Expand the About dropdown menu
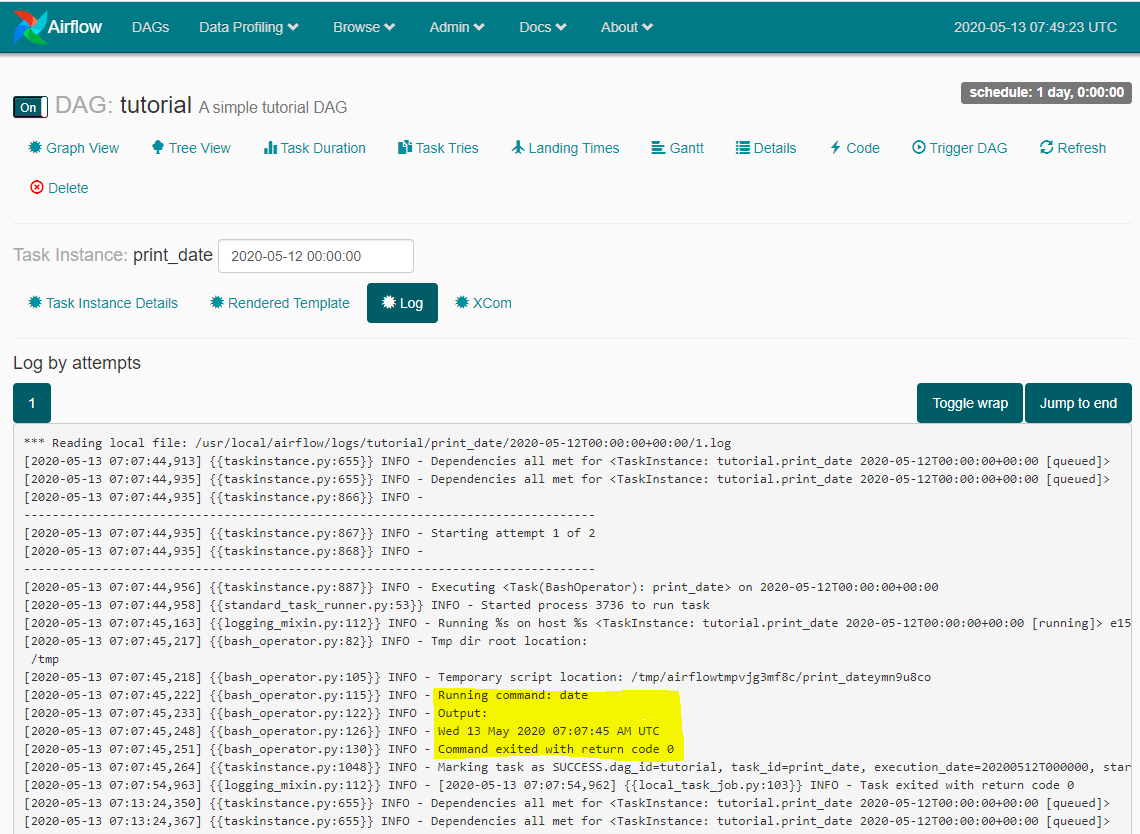Viewport: 1140px width, 834px height. (627, 27)
